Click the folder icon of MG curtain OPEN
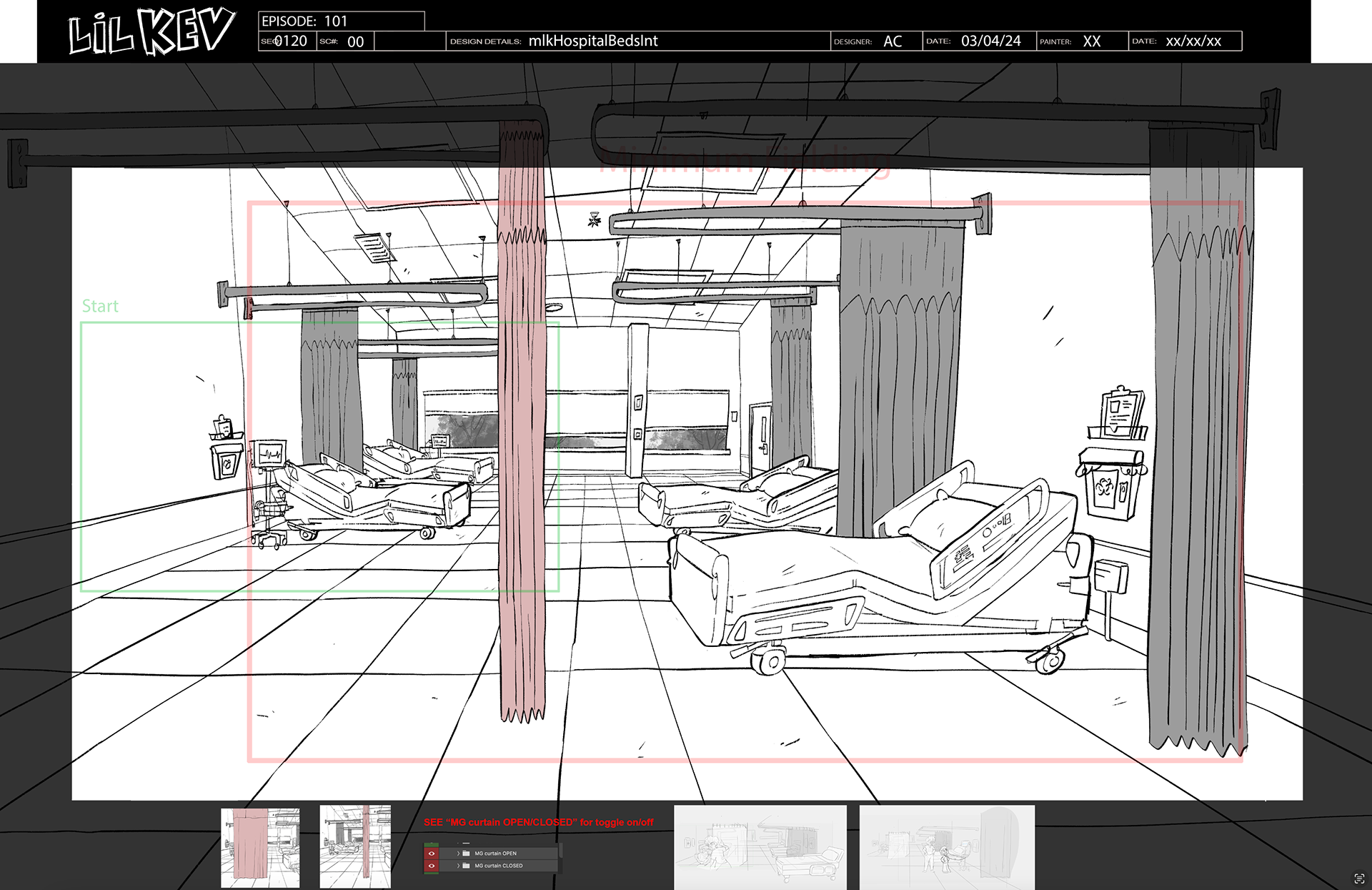Viewport: 1372px width, 890px height. (x=466, y=854)
